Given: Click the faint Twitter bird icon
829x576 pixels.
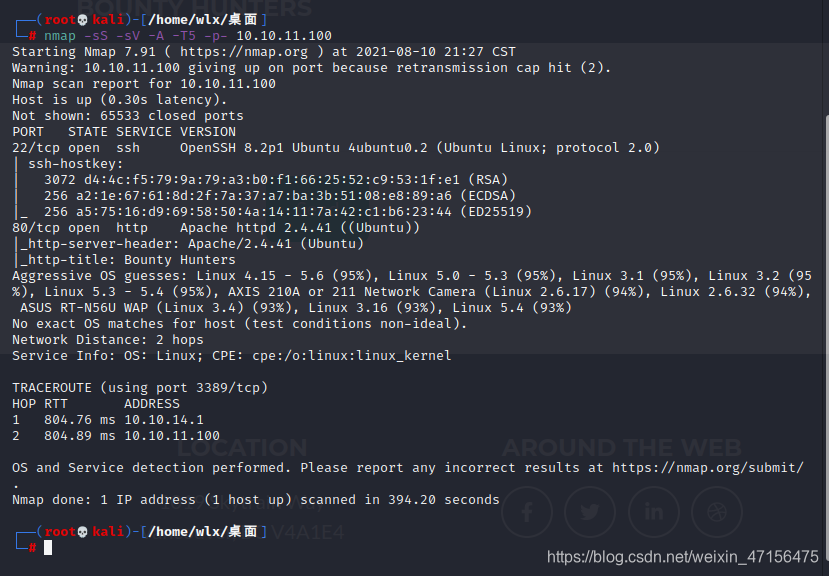Looking at the screenshot, I should [590, 512].
